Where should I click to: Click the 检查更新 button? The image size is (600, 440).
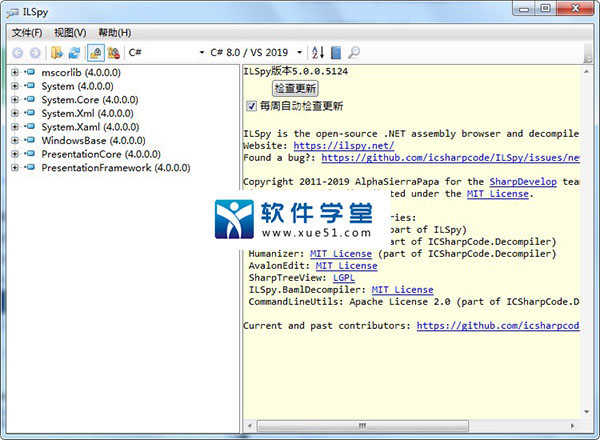(x=295, y=88)
